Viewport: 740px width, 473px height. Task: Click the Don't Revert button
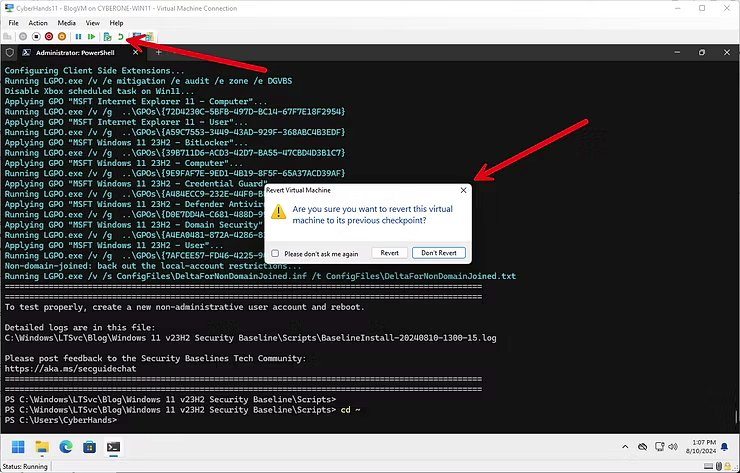click(439, 253)
